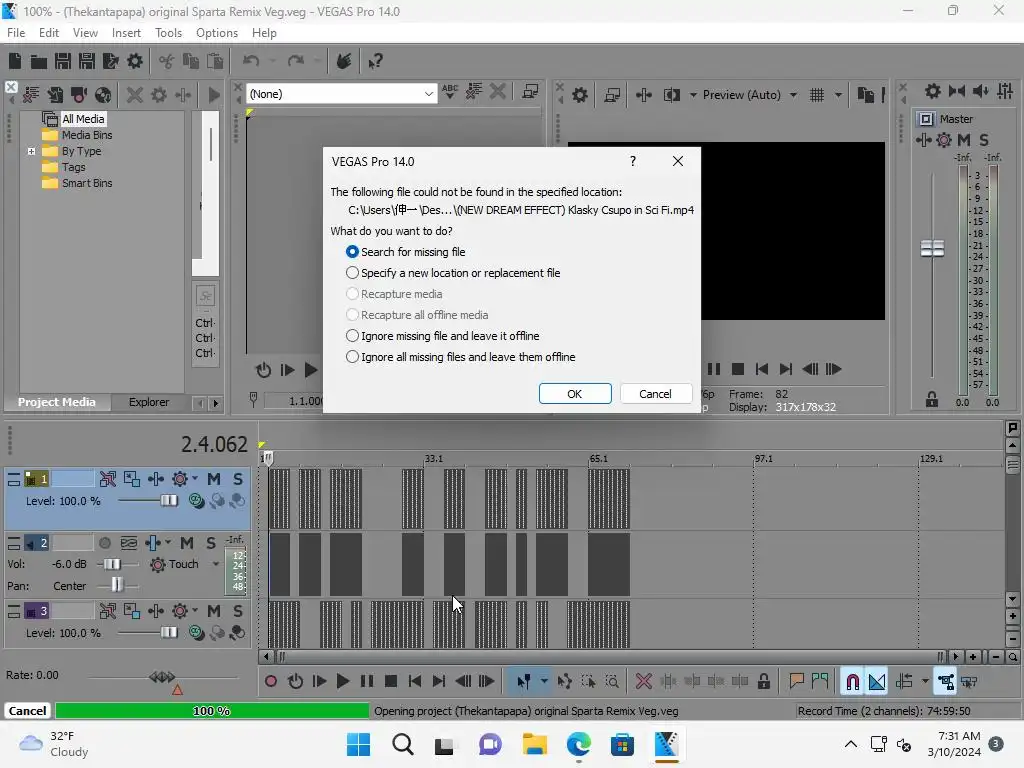Adjust track 1 Level slider

[x=169, y=501]
